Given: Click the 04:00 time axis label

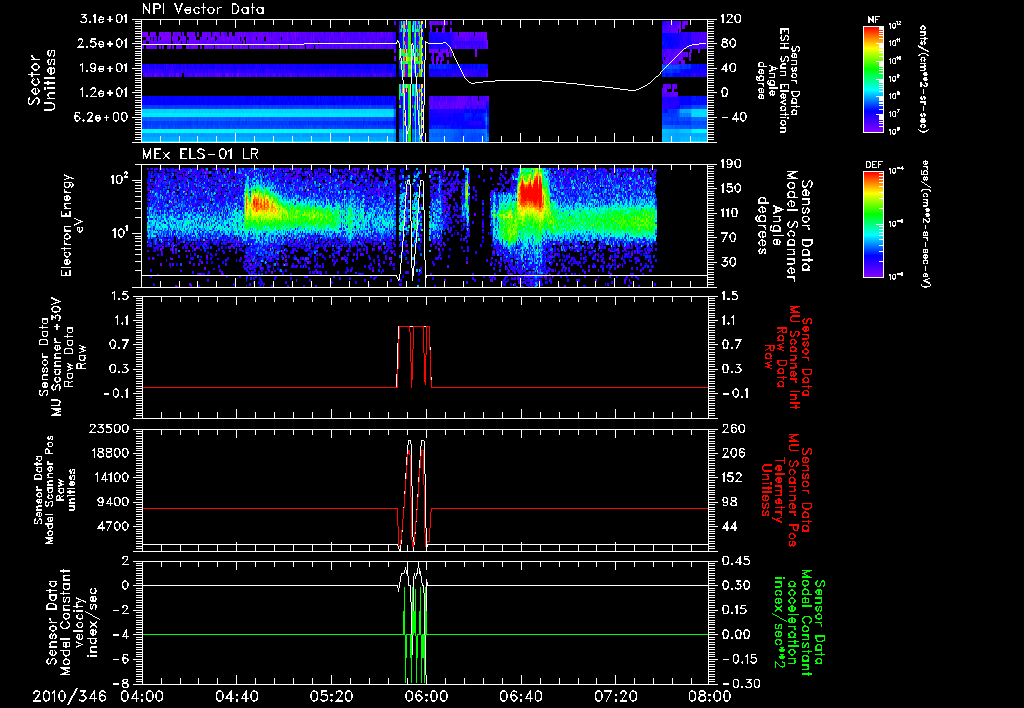Looking at the screenshot, I should pyautogui.click(x=142, y=697).
